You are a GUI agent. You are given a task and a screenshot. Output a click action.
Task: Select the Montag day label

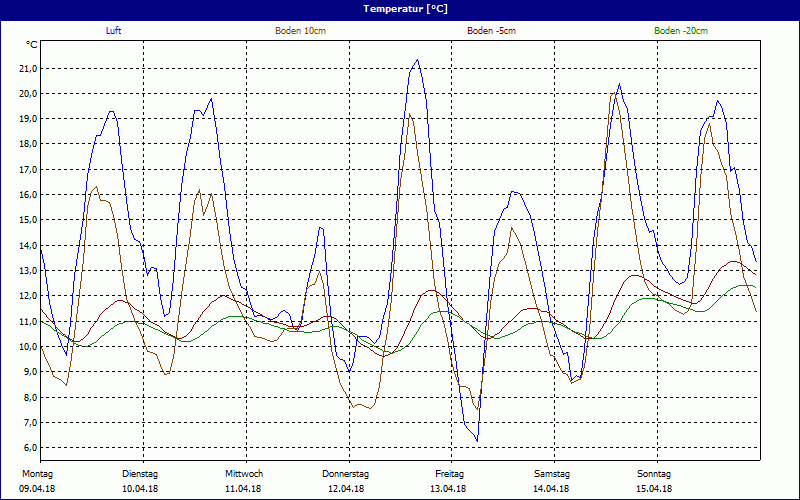point(36,473)
